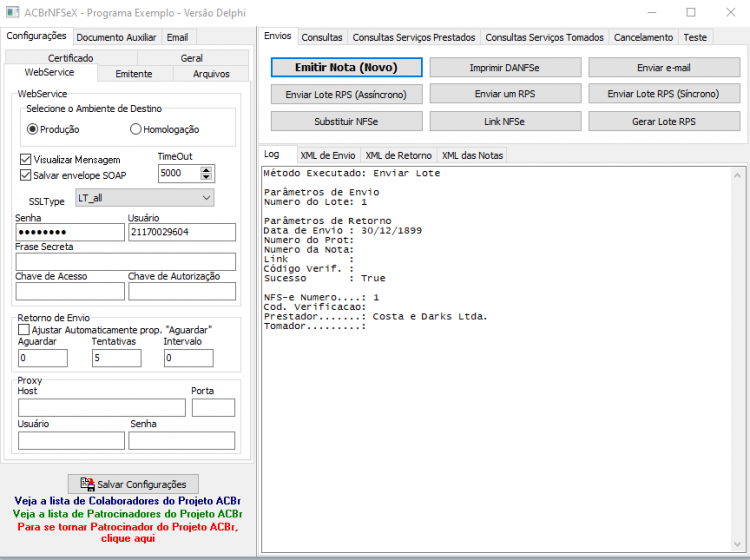Click the Imprimir DANFSe button

click(505, 67)
